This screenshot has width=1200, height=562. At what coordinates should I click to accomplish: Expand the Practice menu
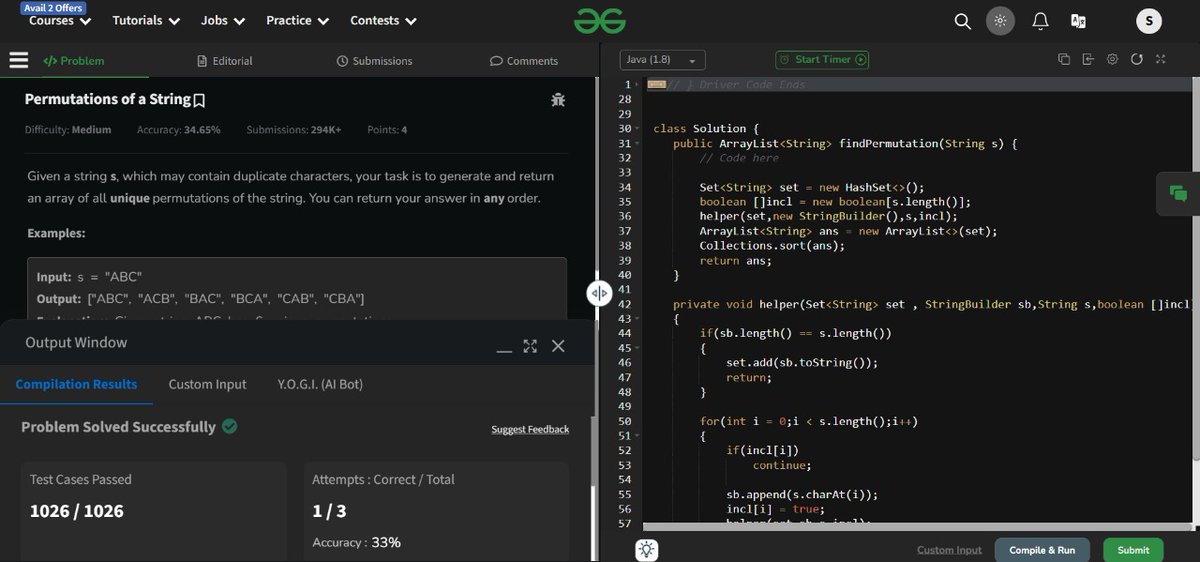(x=298, y=20)
